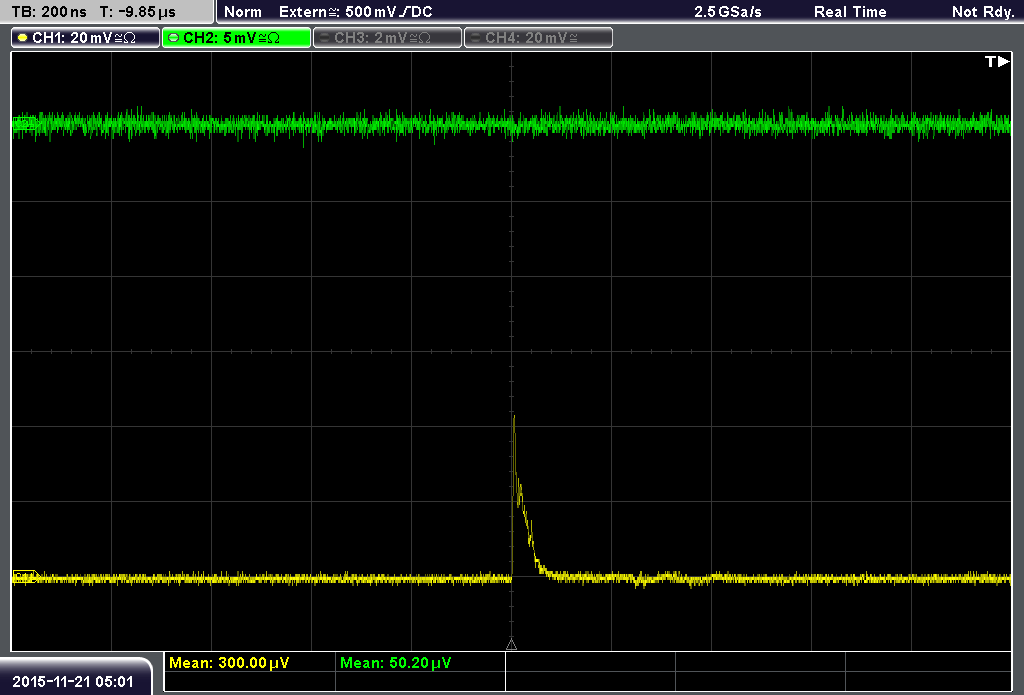This screenshot has width=1024, height=695.
Task: Click the trigger time triangle marker at grid bottom
Action: coord(511,644)
